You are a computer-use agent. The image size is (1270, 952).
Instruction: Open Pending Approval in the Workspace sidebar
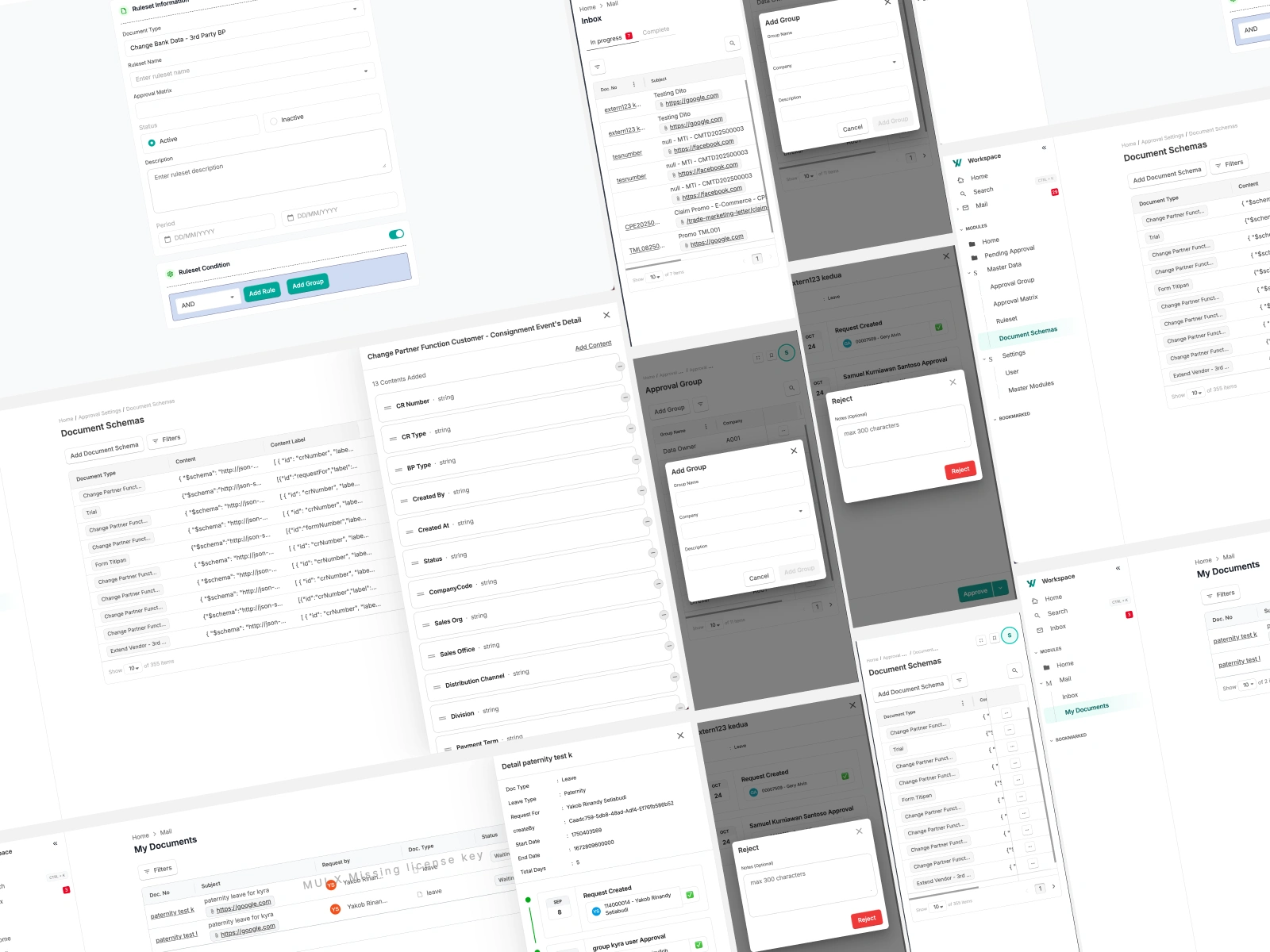pyautogui.click(x=1010, y=251)
